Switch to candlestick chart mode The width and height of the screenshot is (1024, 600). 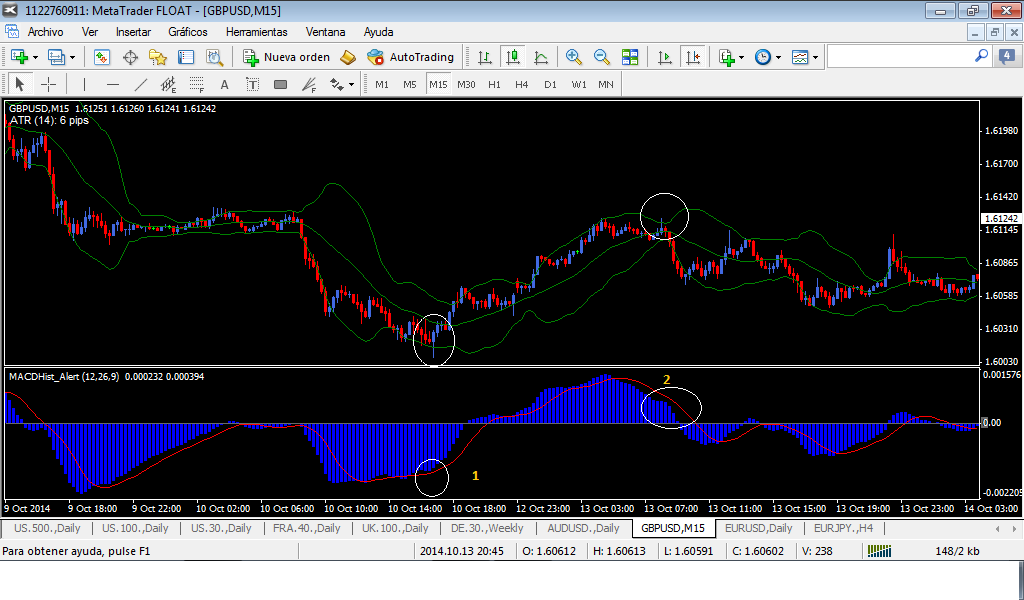click(513, 57)
